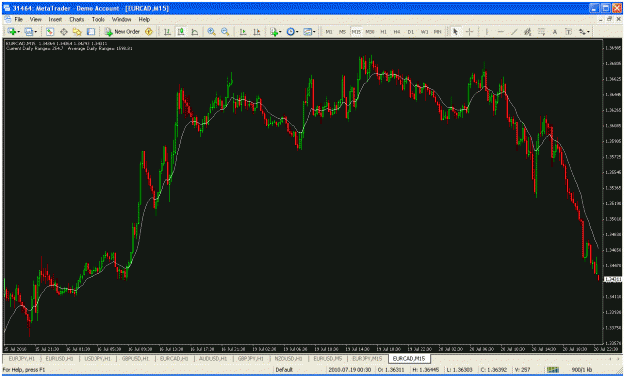This screenshot has height=376, width=625.
Task: Switch to the EURUSD,M5 chart tab
Action: pos(328,358)
